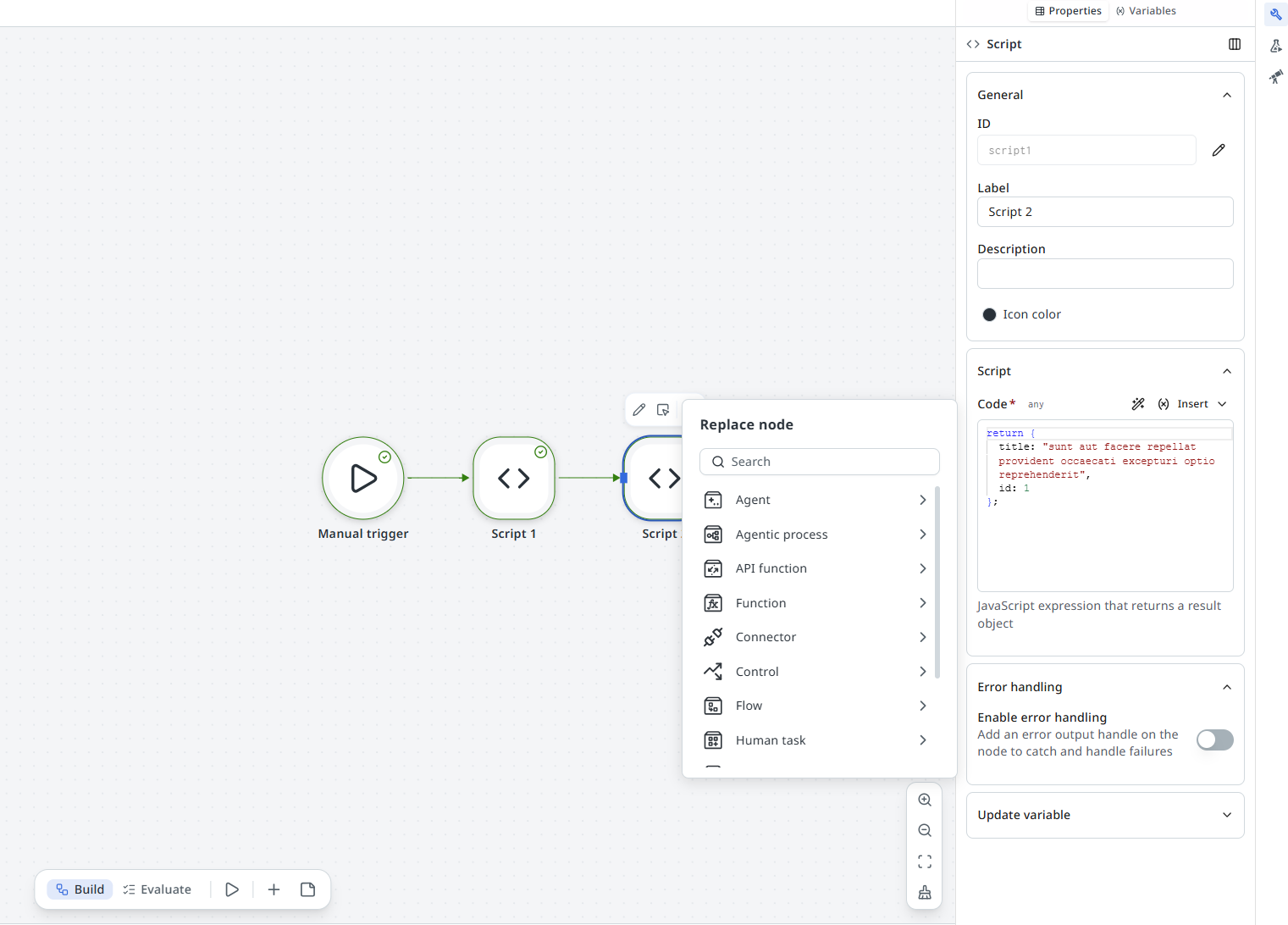Toggle the panel layout icon beside Script

pyautogui.click(x=1235, y=44)
